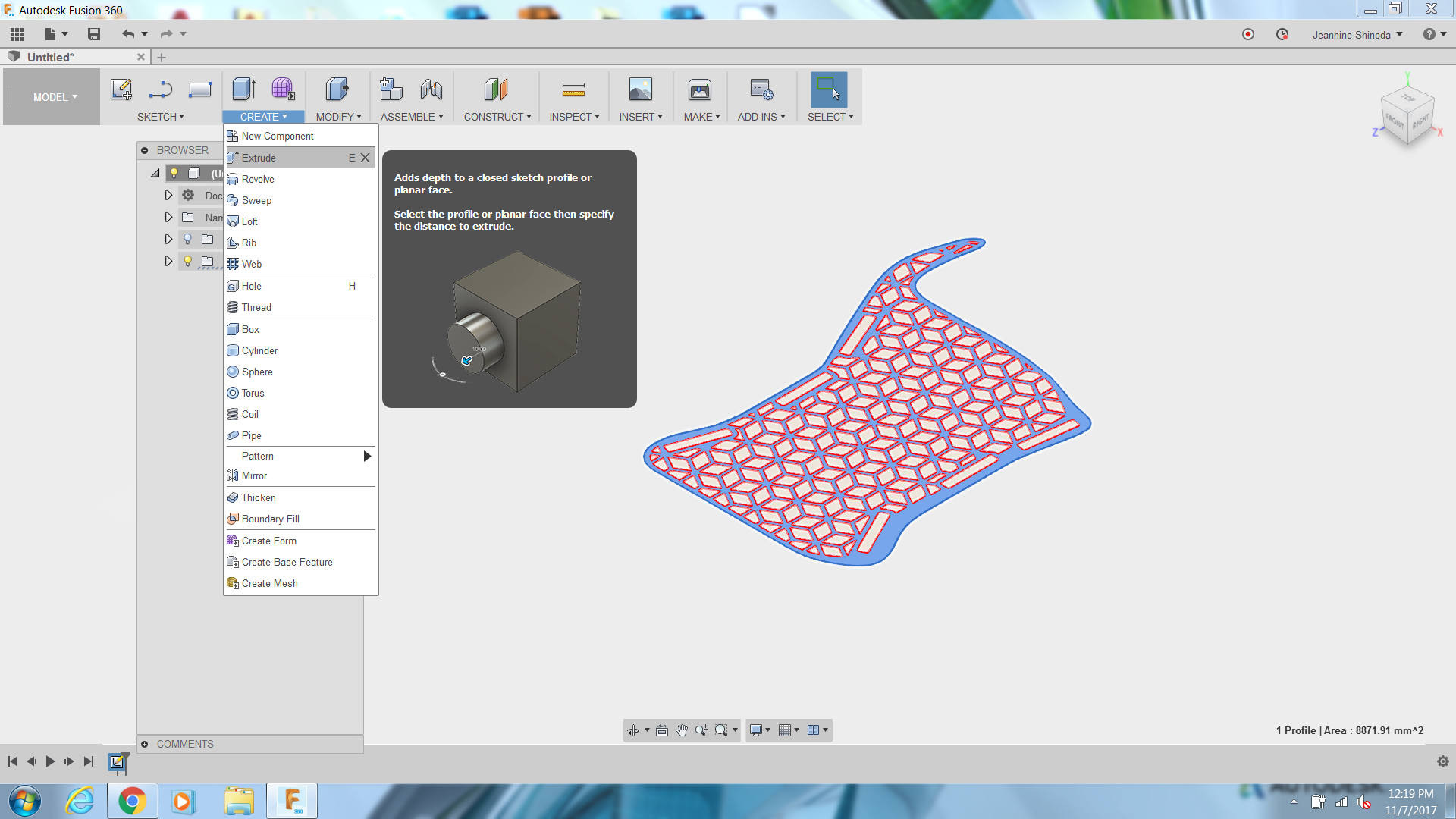
Task: Toggle lightbulb of third browser folder
Action: (x=187, y=240)
